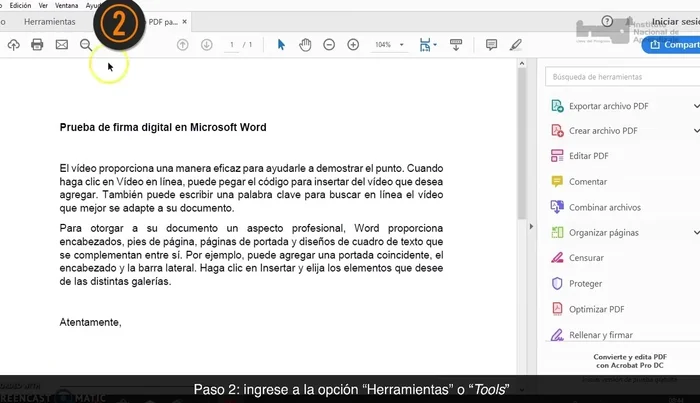Click the Editar PDF icon
Viewport: 700px width, 403px height.
click(x=557, y=156)
